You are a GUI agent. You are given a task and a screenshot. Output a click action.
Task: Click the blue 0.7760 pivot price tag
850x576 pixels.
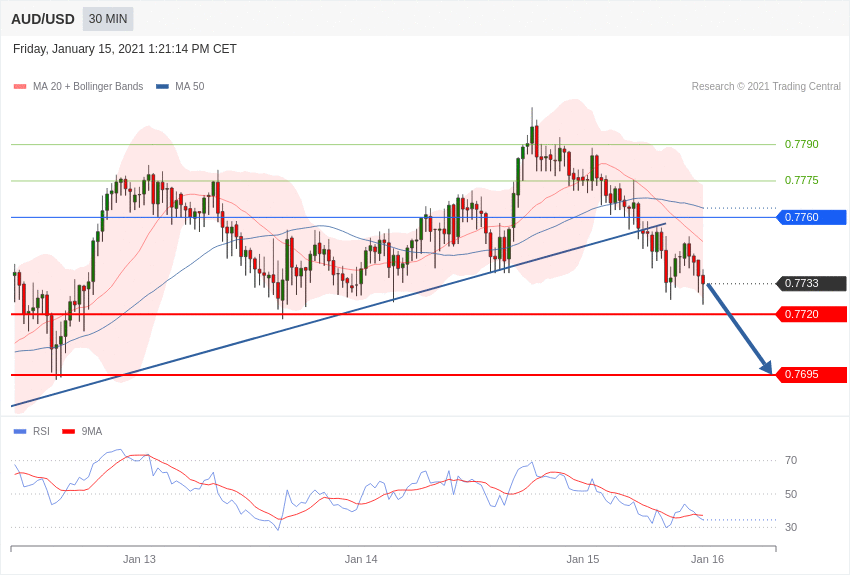tap(811, 217)
